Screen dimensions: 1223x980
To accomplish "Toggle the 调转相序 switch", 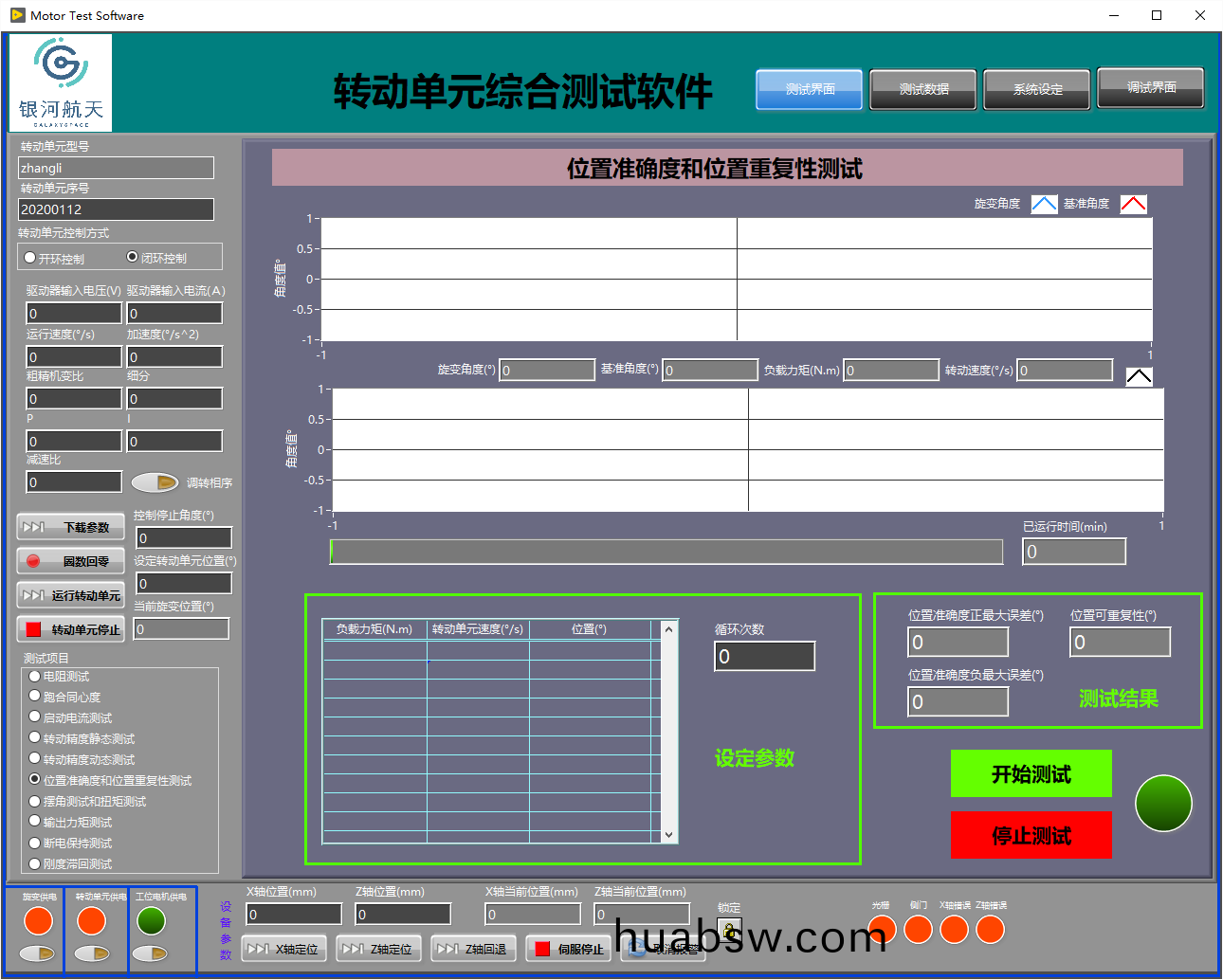I will [155, 482].
